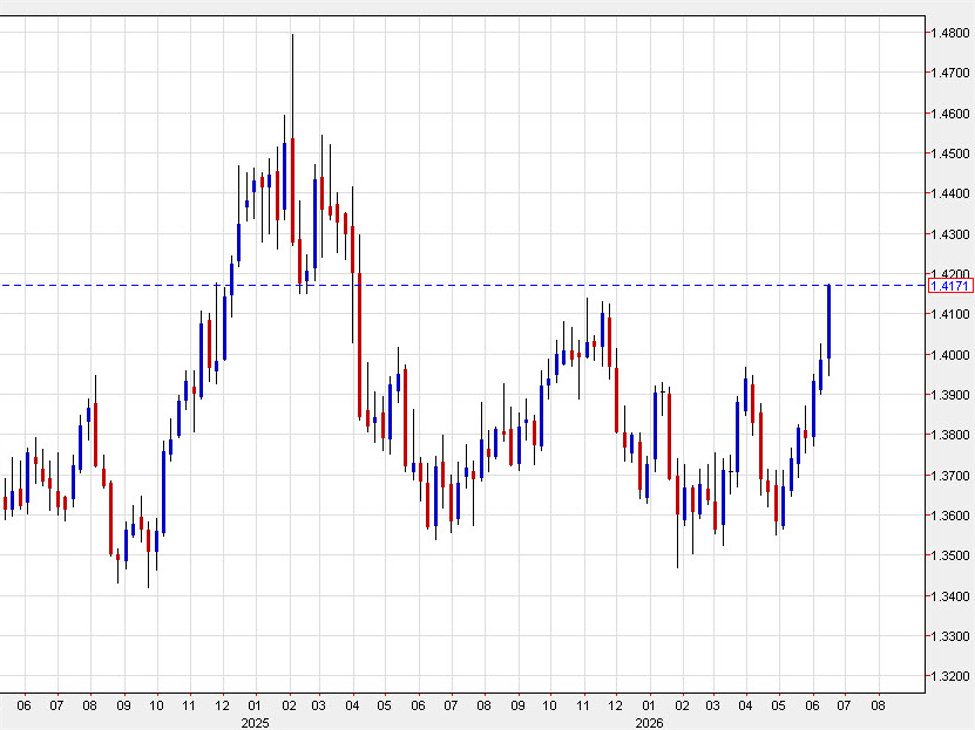Click the latest blue candle at 1.4171
The image size is (975, 730).
pyautogui.click(x=829, y=321)
